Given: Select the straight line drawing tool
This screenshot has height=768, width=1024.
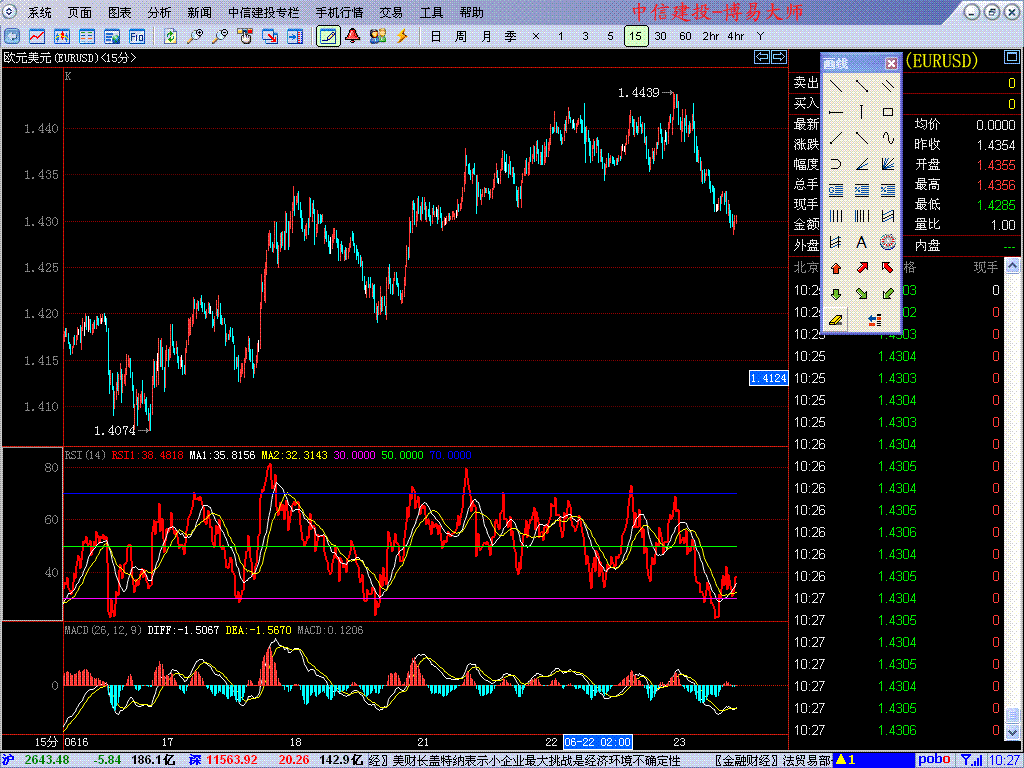Looking at the screenshot, I should pos(836,86).
